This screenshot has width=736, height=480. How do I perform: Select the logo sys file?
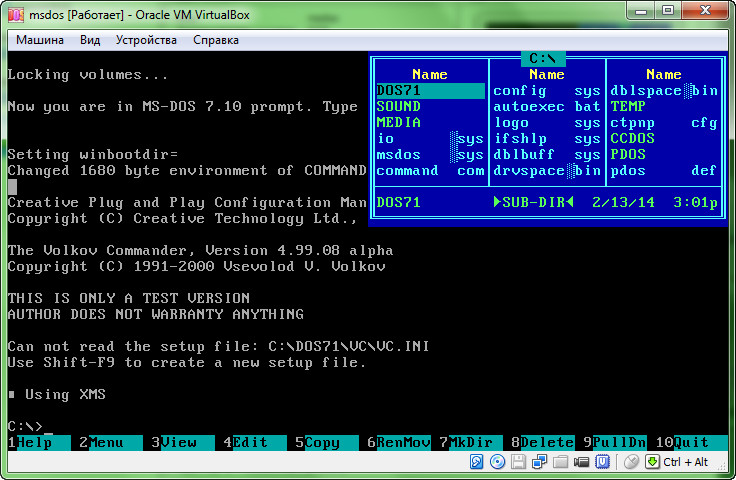547,122
